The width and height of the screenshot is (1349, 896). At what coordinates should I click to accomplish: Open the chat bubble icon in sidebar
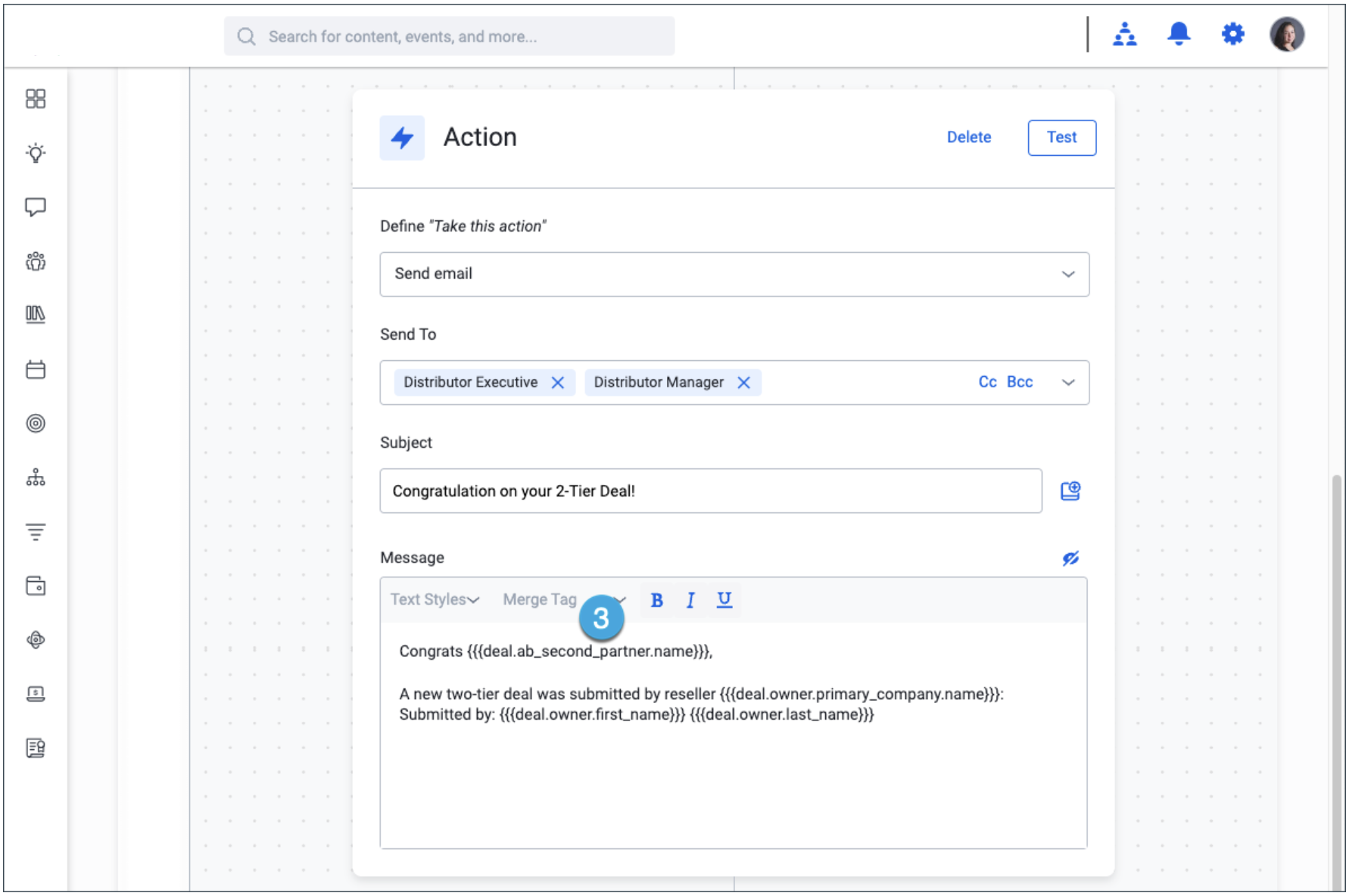(x=36, y=207)
